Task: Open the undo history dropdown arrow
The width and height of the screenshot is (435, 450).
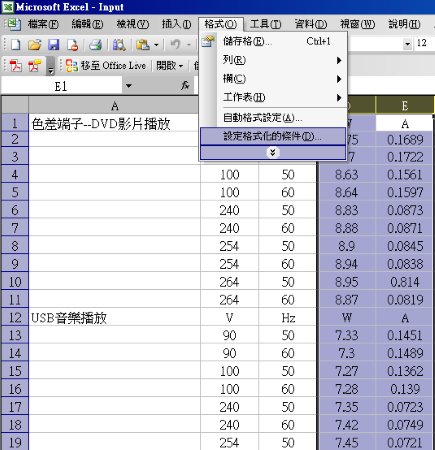Action: tap(188, 45)
